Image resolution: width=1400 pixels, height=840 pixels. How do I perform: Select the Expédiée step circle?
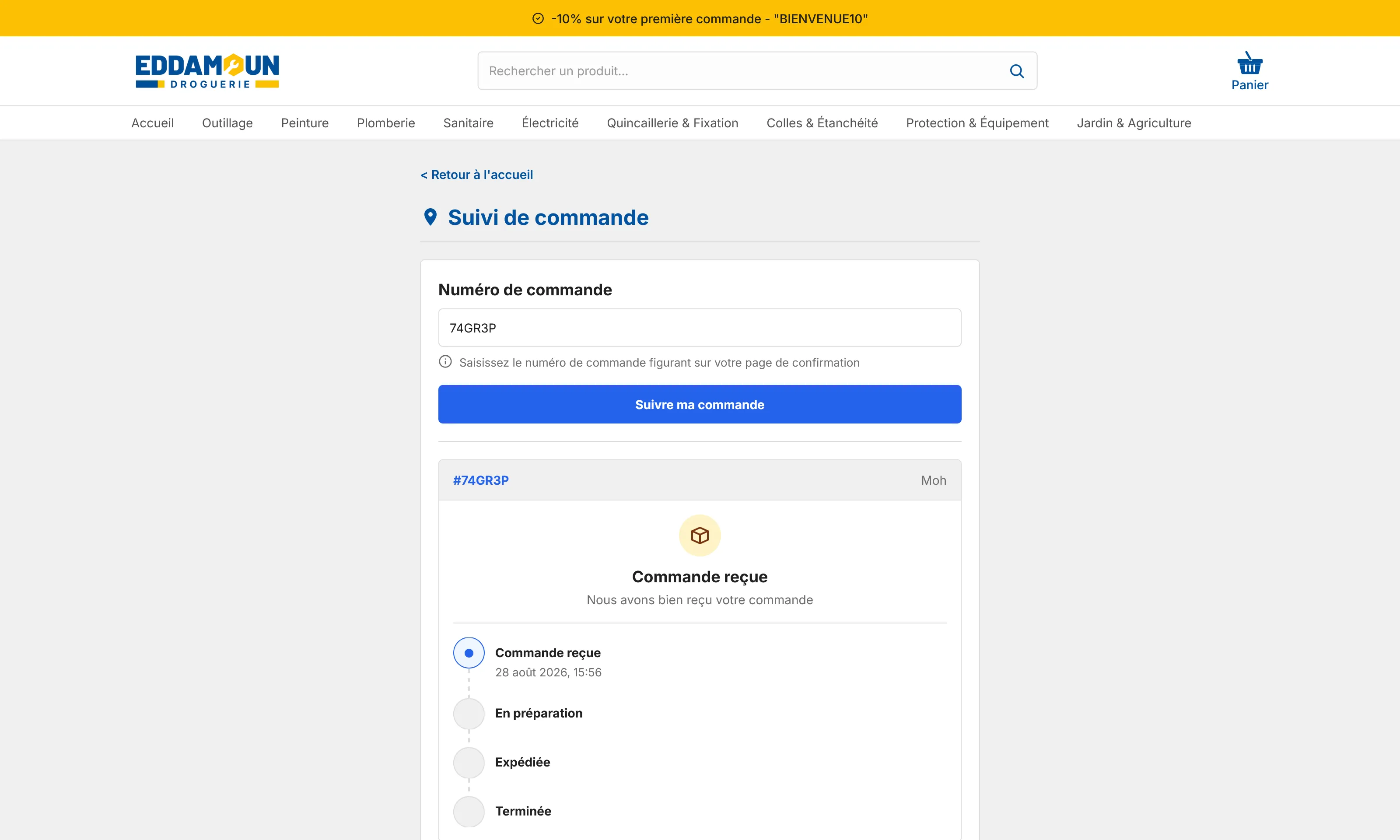tap(469, 763)
